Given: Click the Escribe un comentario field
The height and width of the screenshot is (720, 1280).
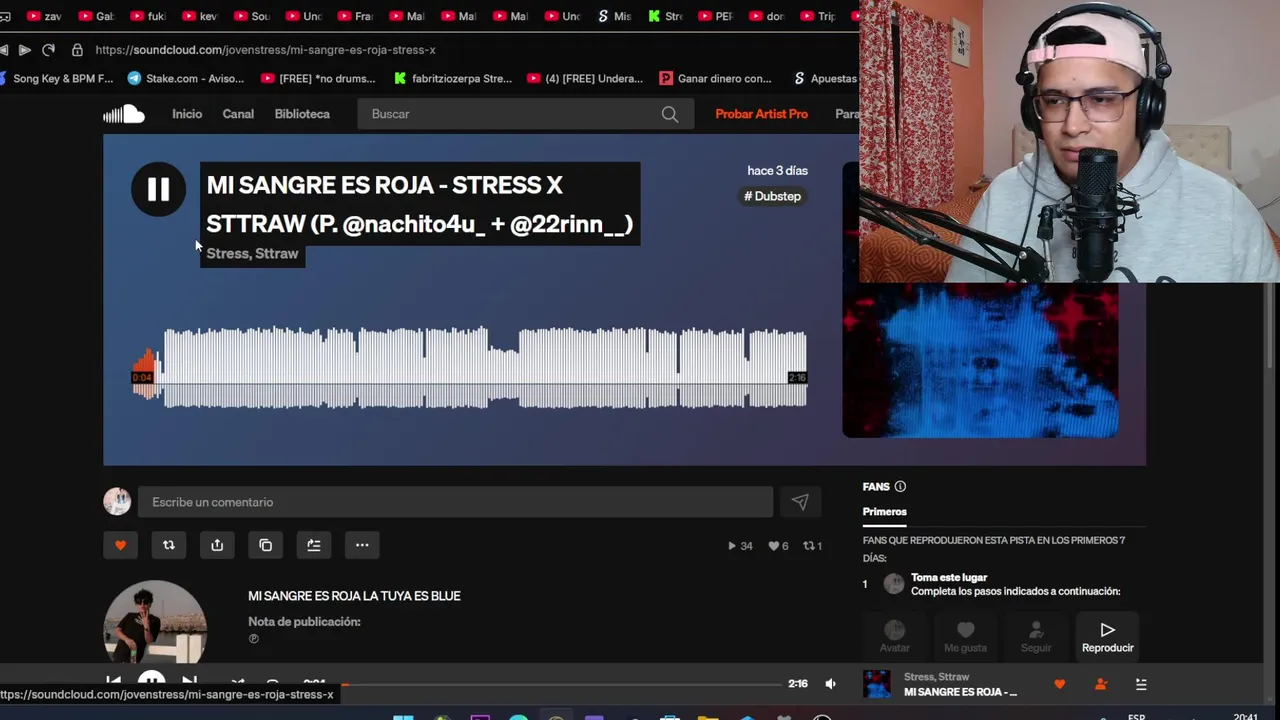Looking at the screenshot, I should (455, 502).
